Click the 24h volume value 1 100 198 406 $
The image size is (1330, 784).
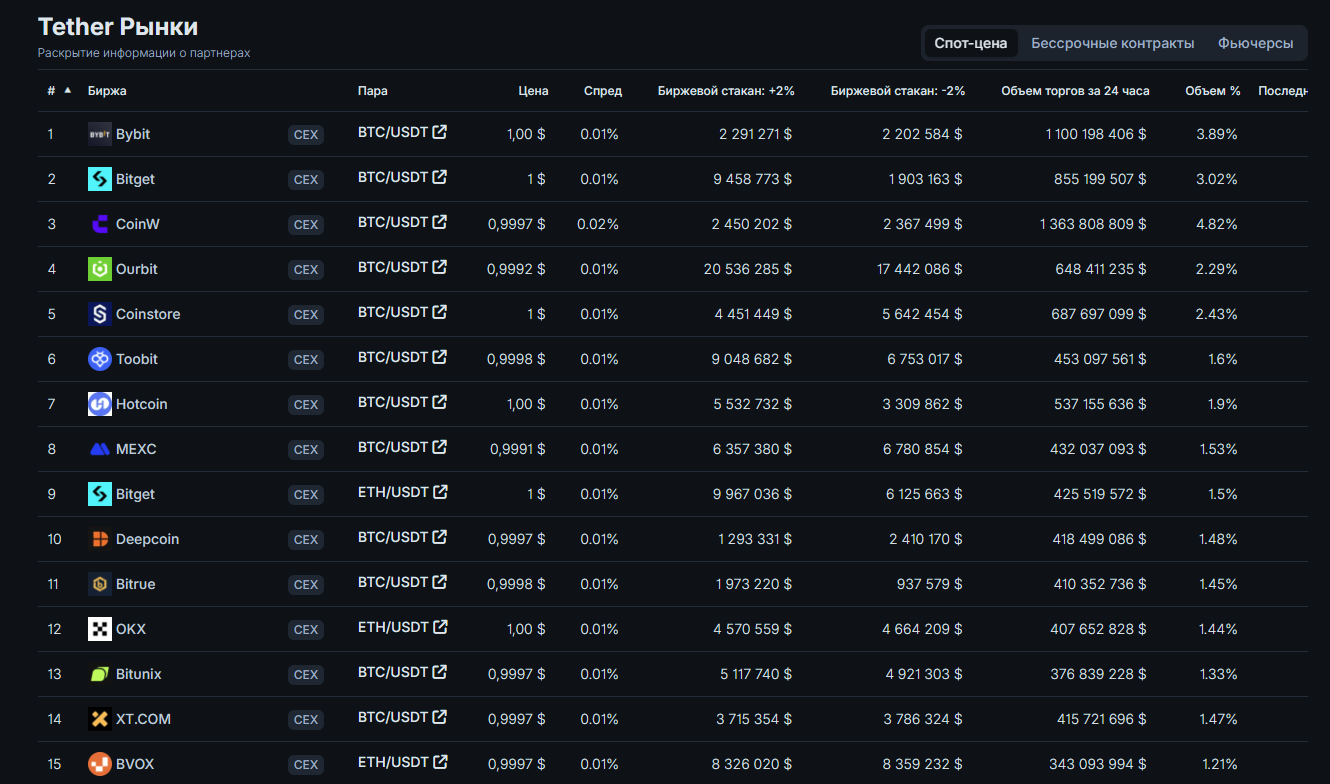point(1096,134)
